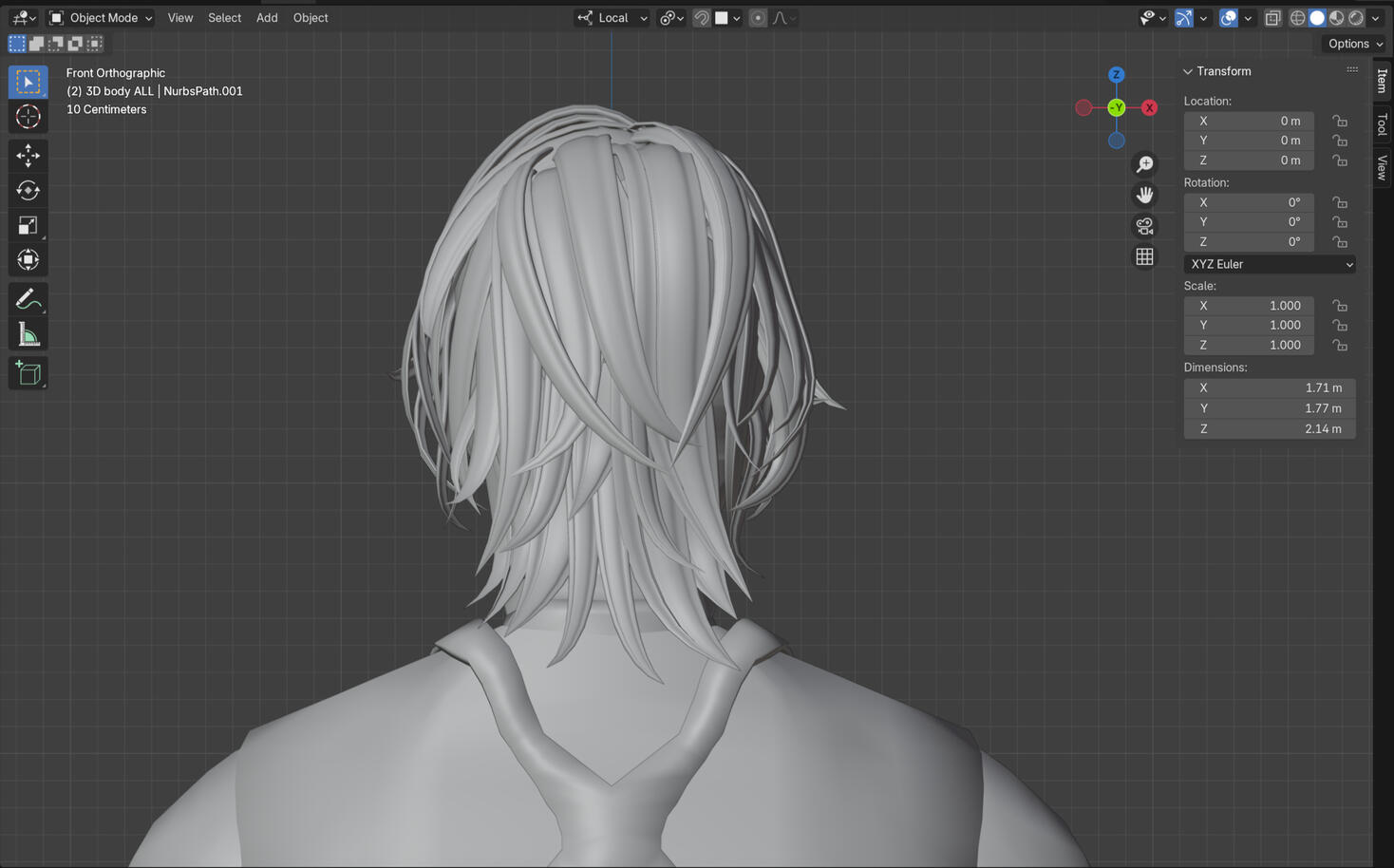Collapse the Transform panel

point(1188,71)
